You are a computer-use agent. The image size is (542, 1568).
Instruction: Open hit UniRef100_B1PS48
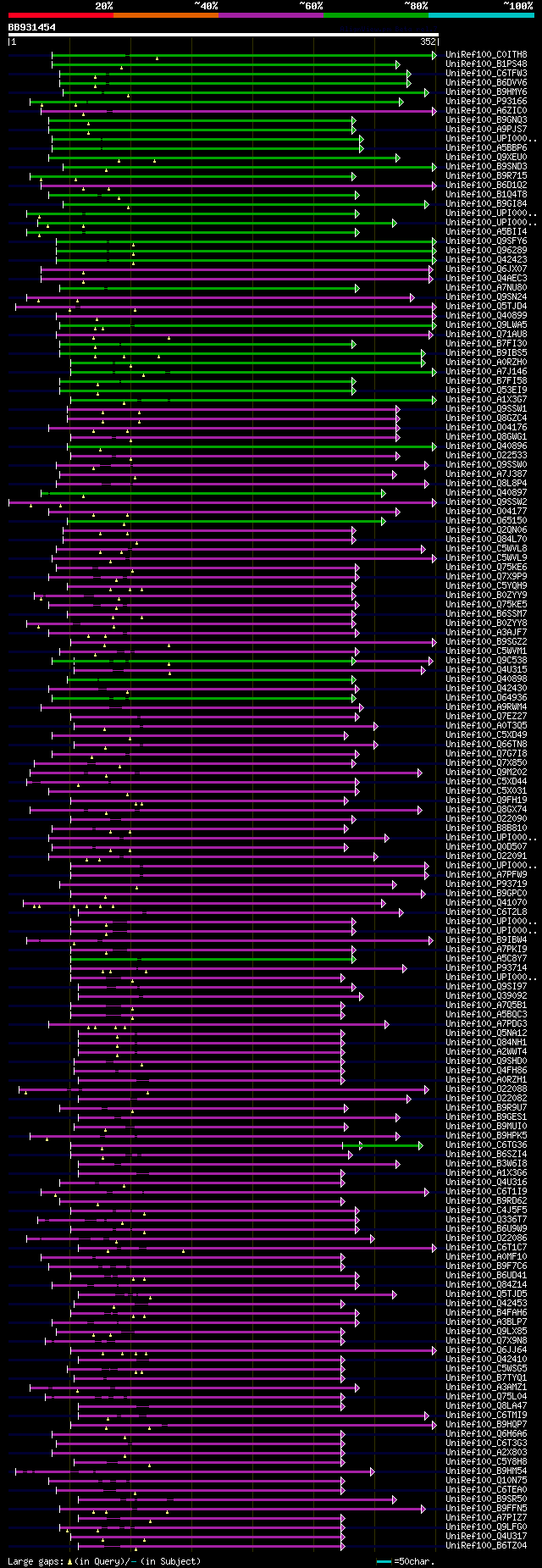(x=486, y=64)
